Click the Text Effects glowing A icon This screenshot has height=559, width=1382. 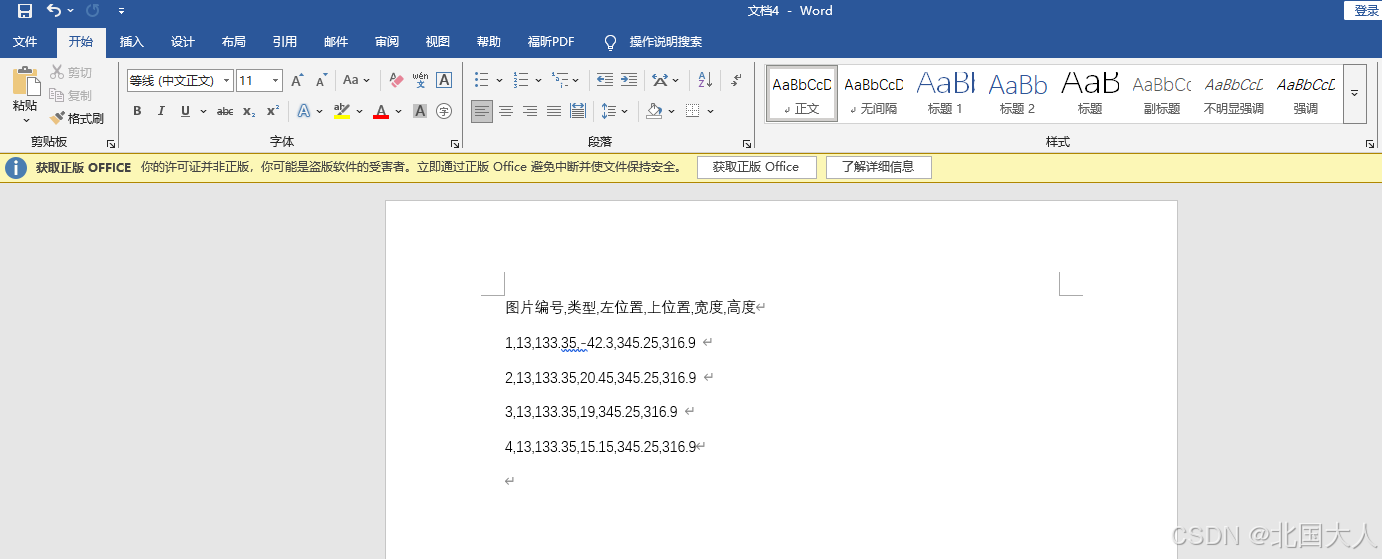pos(304,111)
